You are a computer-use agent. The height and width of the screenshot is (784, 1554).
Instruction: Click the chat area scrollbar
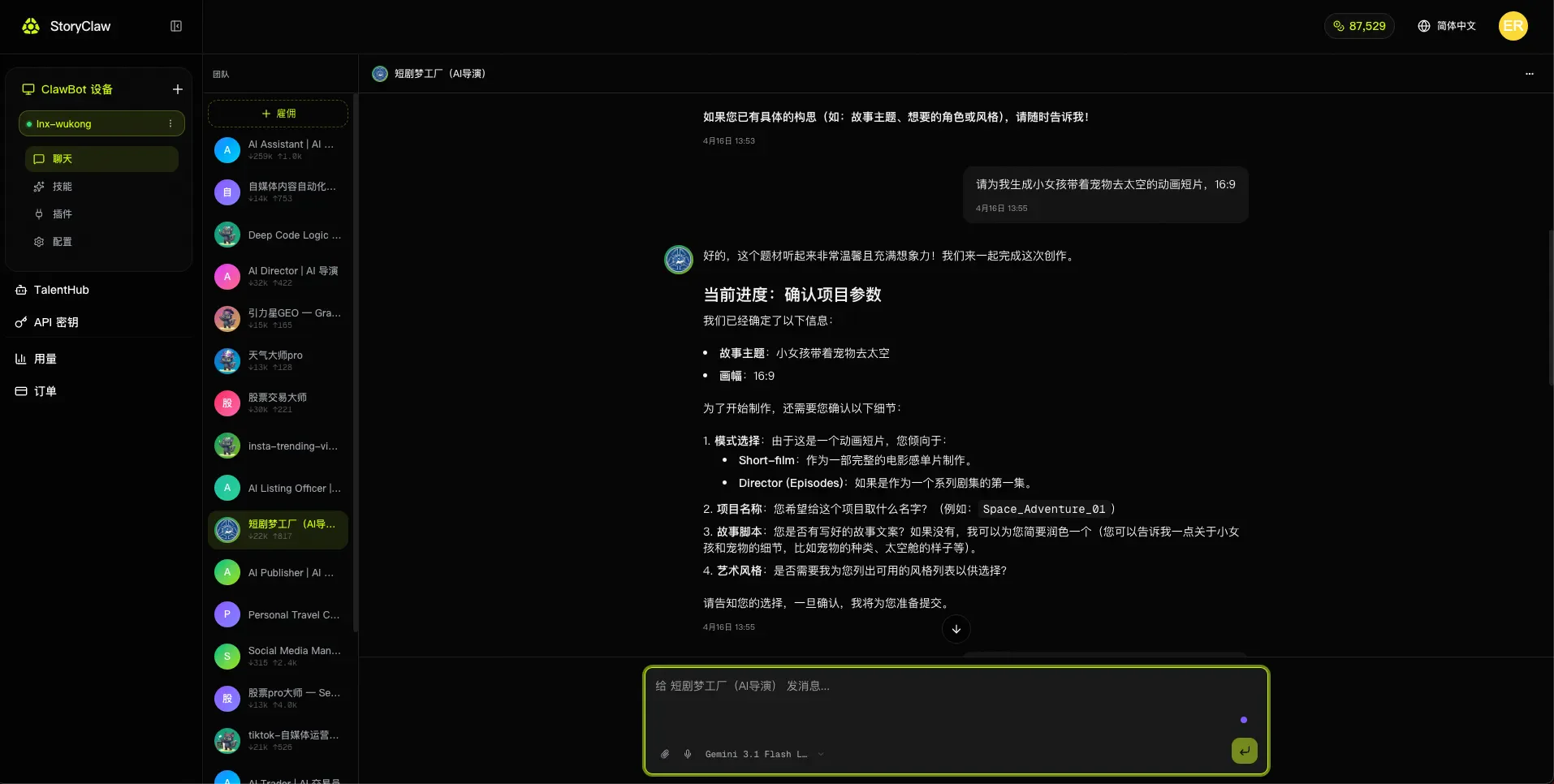point(1551,308)
